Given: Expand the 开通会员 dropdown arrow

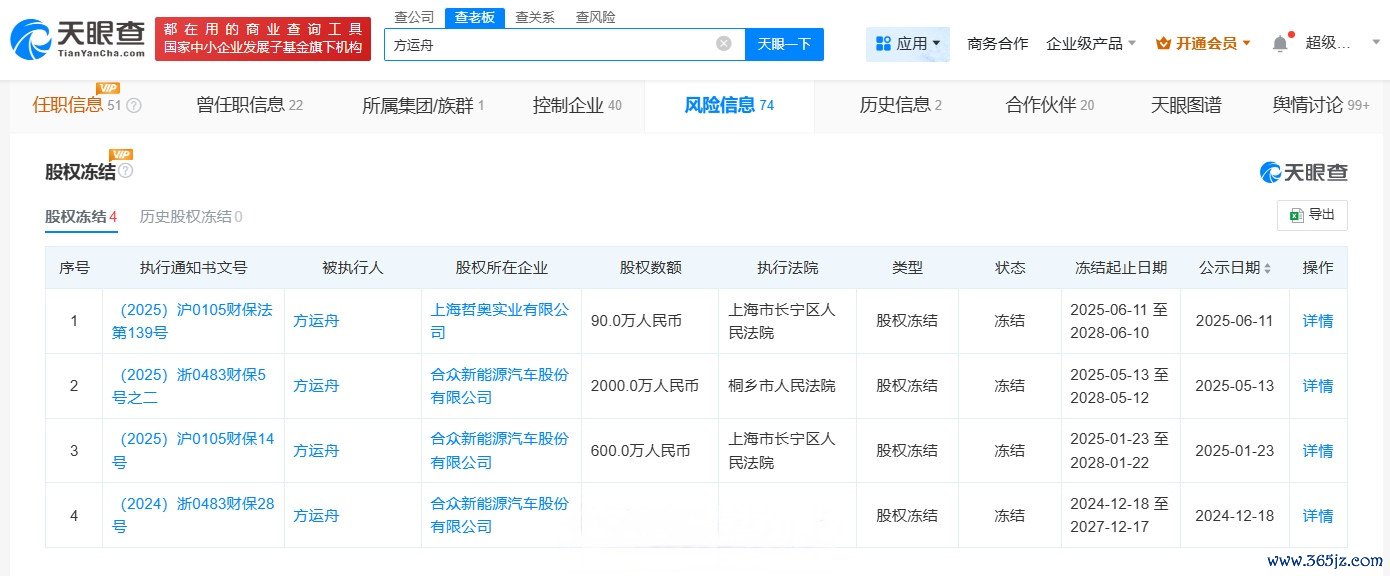Looking at the screenshot, I should point(1246,43).
